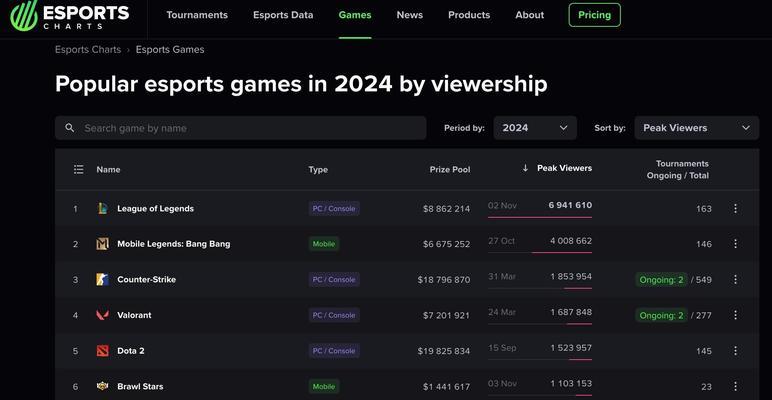
Task: Click the sort arrow beside Peak Viewers
Action: point(525,168)
